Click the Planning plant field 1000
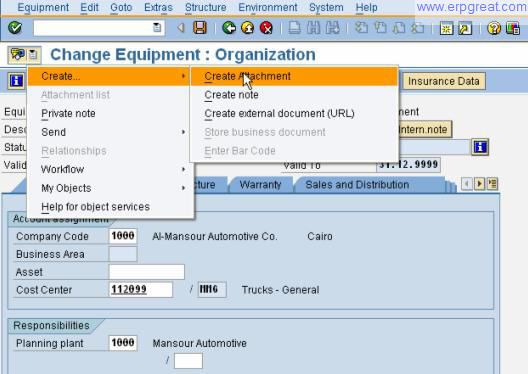 [x=123, y=343]
